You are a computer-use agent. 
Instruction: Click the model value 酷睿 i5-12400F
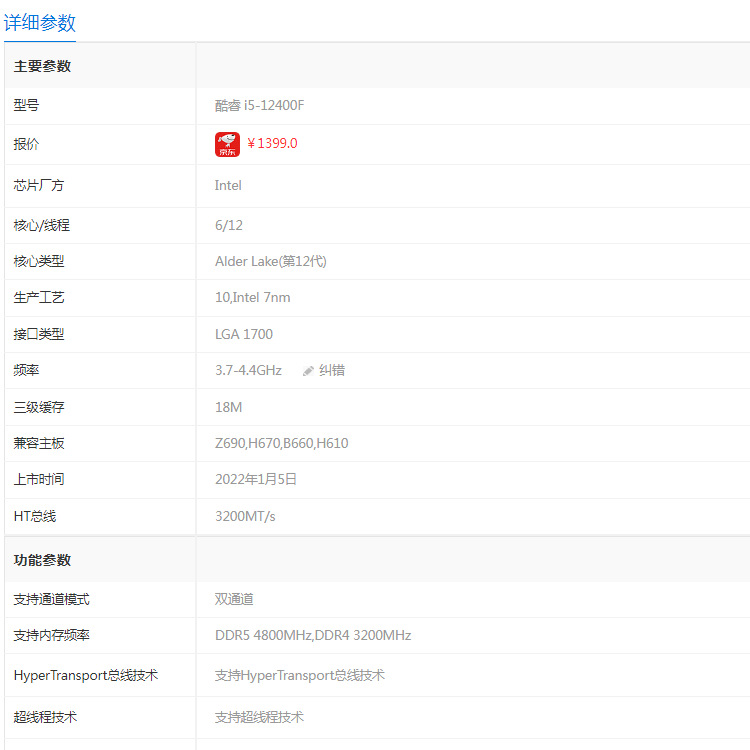(x=259, y=105)
